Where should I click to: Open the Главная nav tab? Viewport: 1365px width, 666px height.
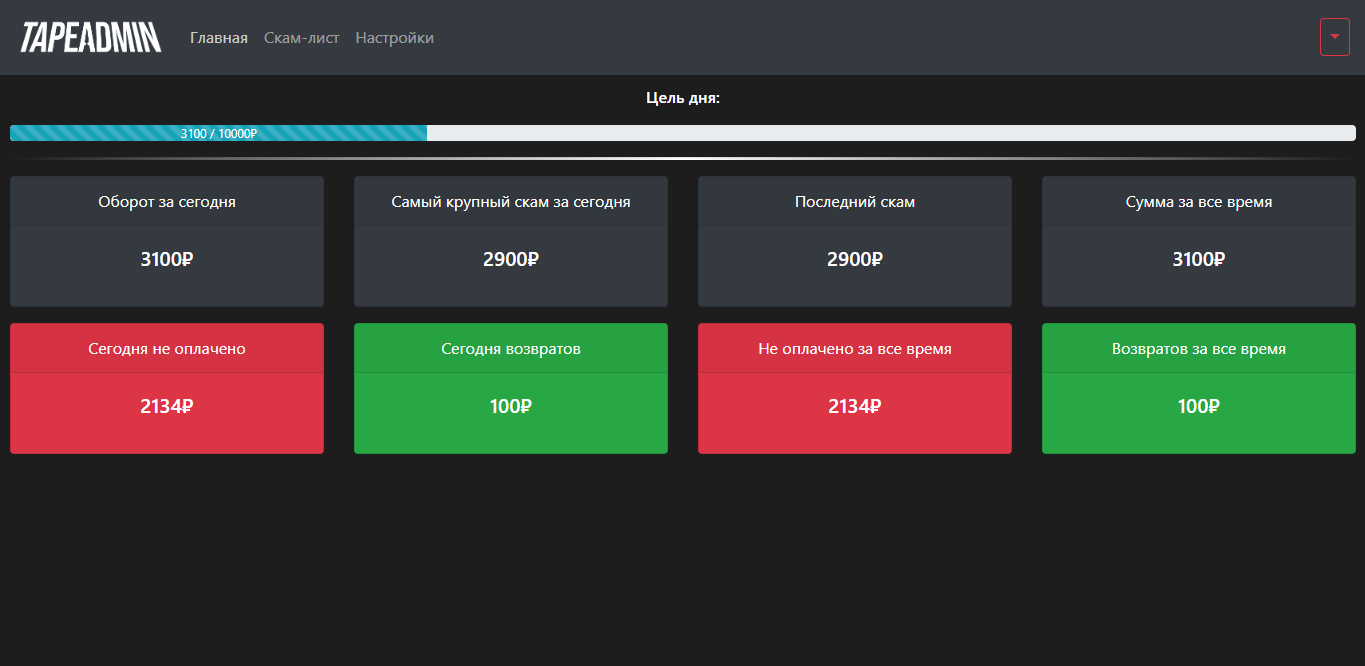click(219, 38)
